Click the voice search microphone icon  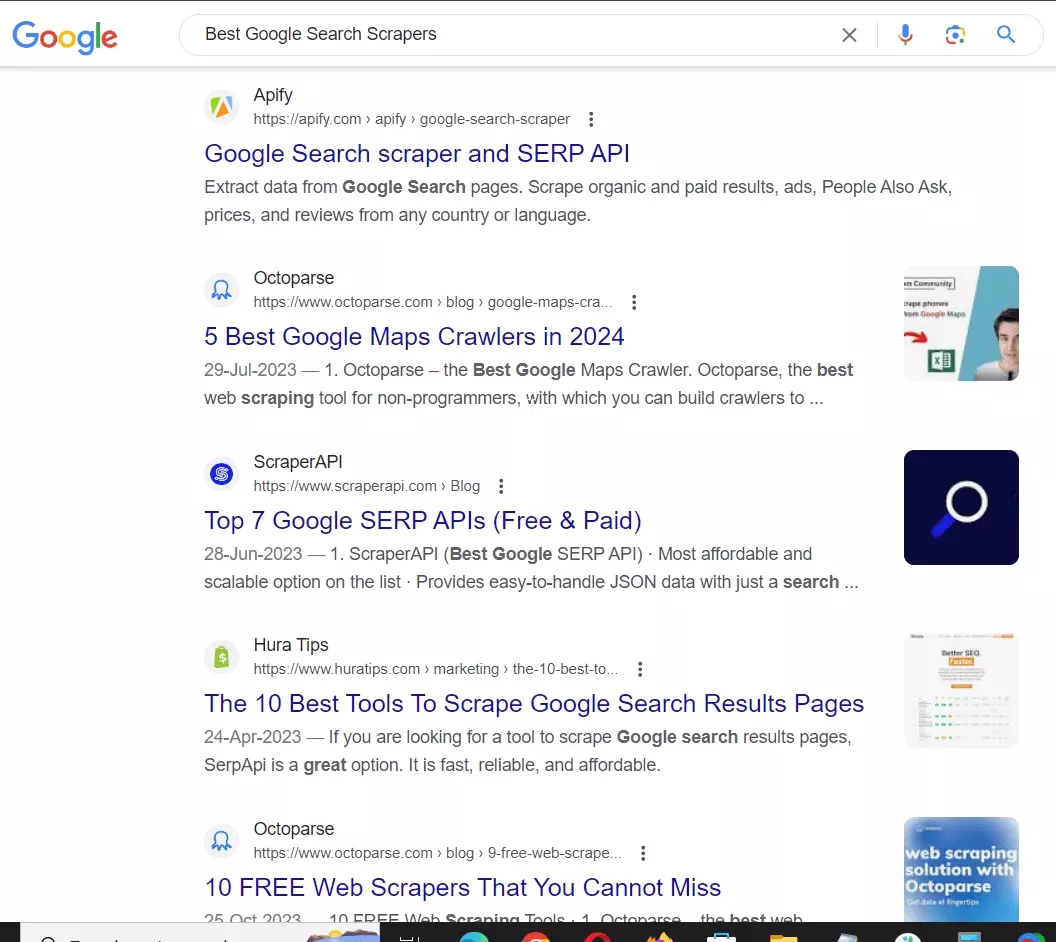[x=905, y=34]
